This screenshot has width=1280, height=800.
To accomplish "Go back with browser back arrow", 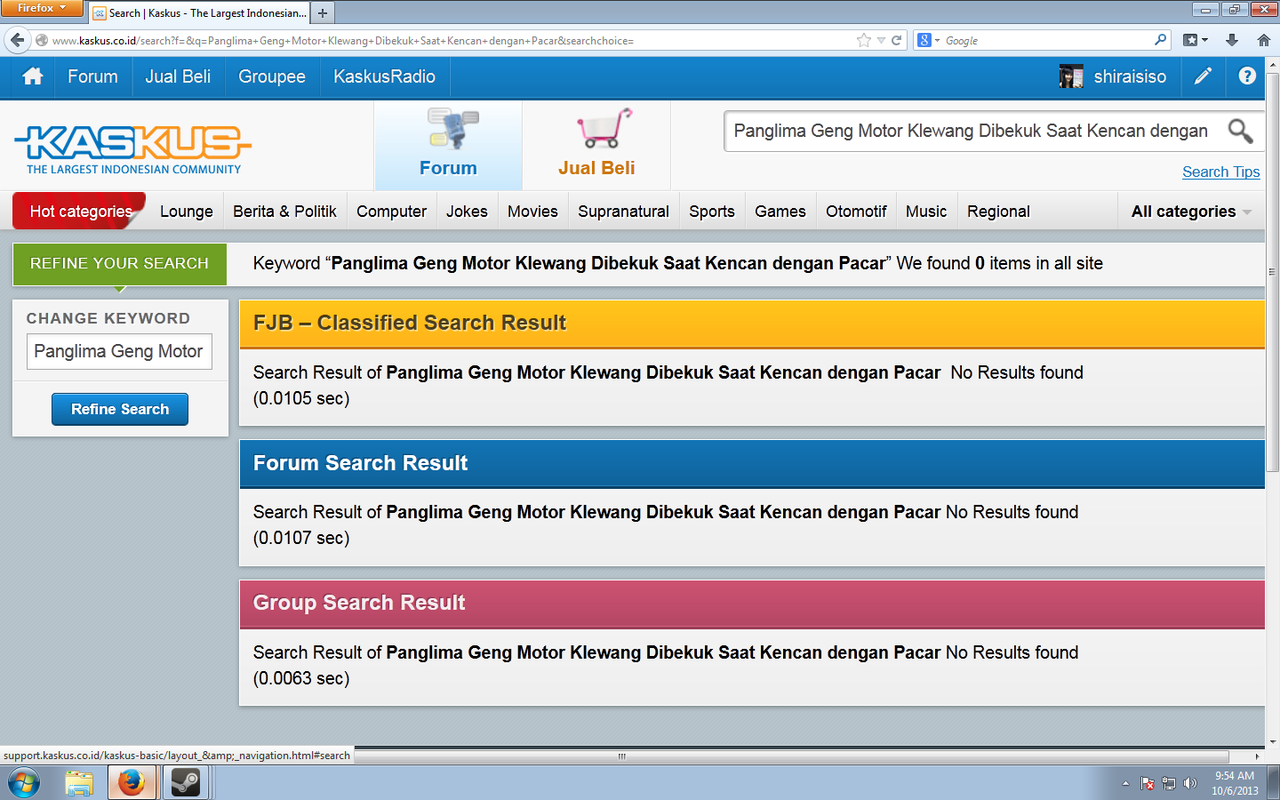I will click(17, 41).
